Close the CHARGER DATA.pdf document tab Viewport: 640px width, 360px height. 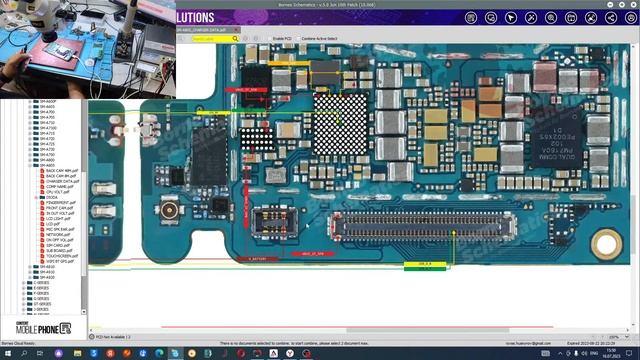pyautogui.click(x=236, y=30)
